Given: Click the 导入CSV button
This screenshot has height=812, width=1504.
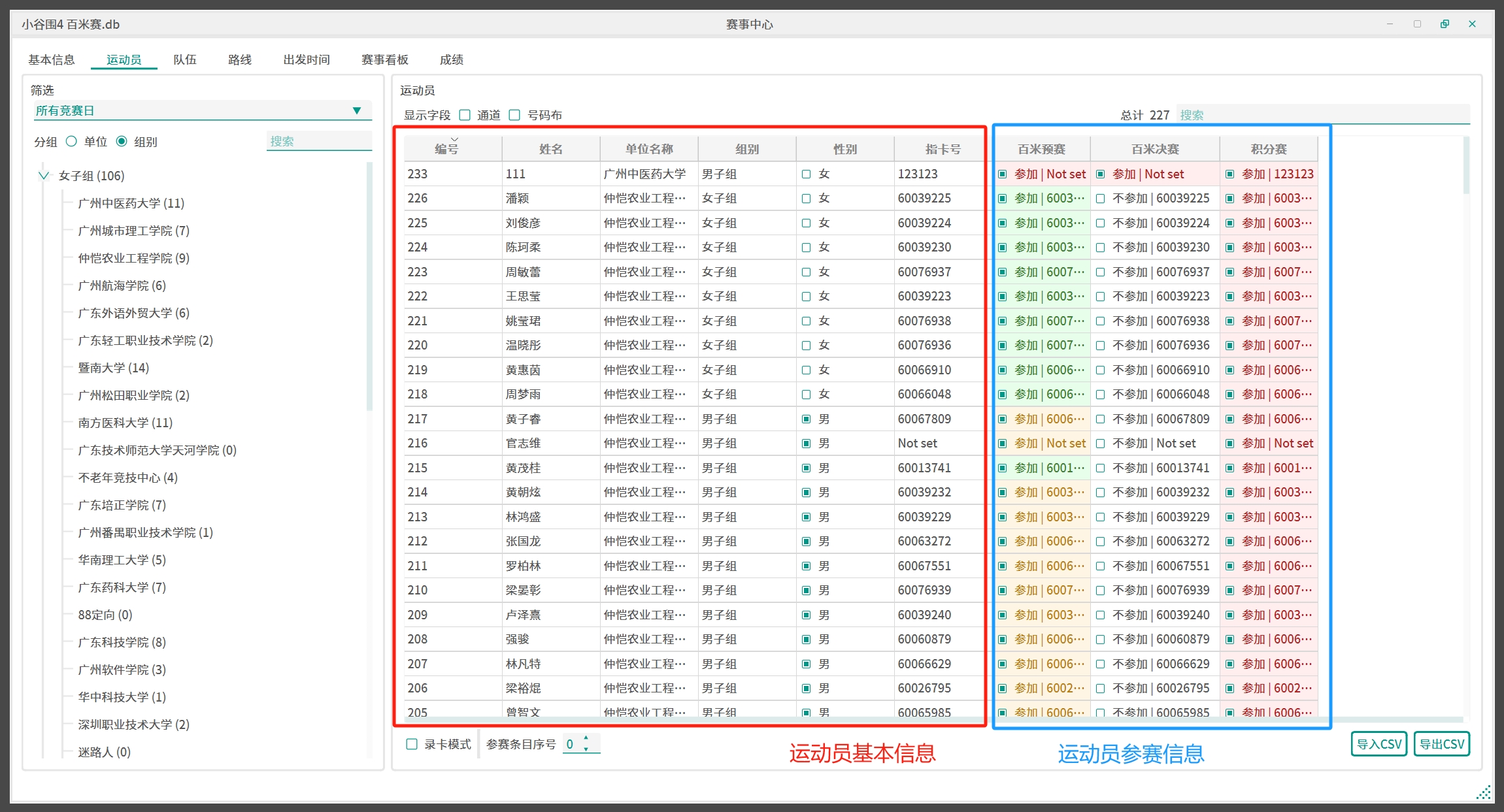Looking at the screenshot, I should [x=1379, y=744].
